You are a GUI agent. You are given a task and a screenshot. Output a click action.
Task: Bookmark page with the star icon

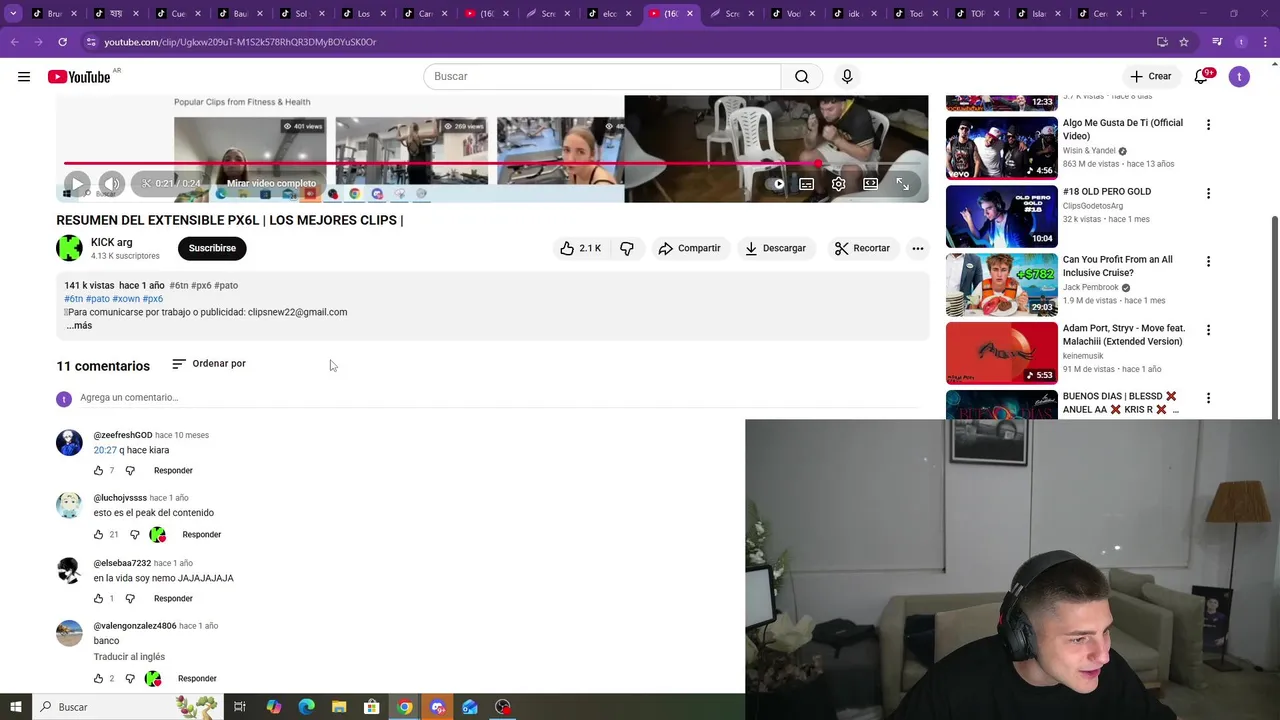coord(1184,42)
